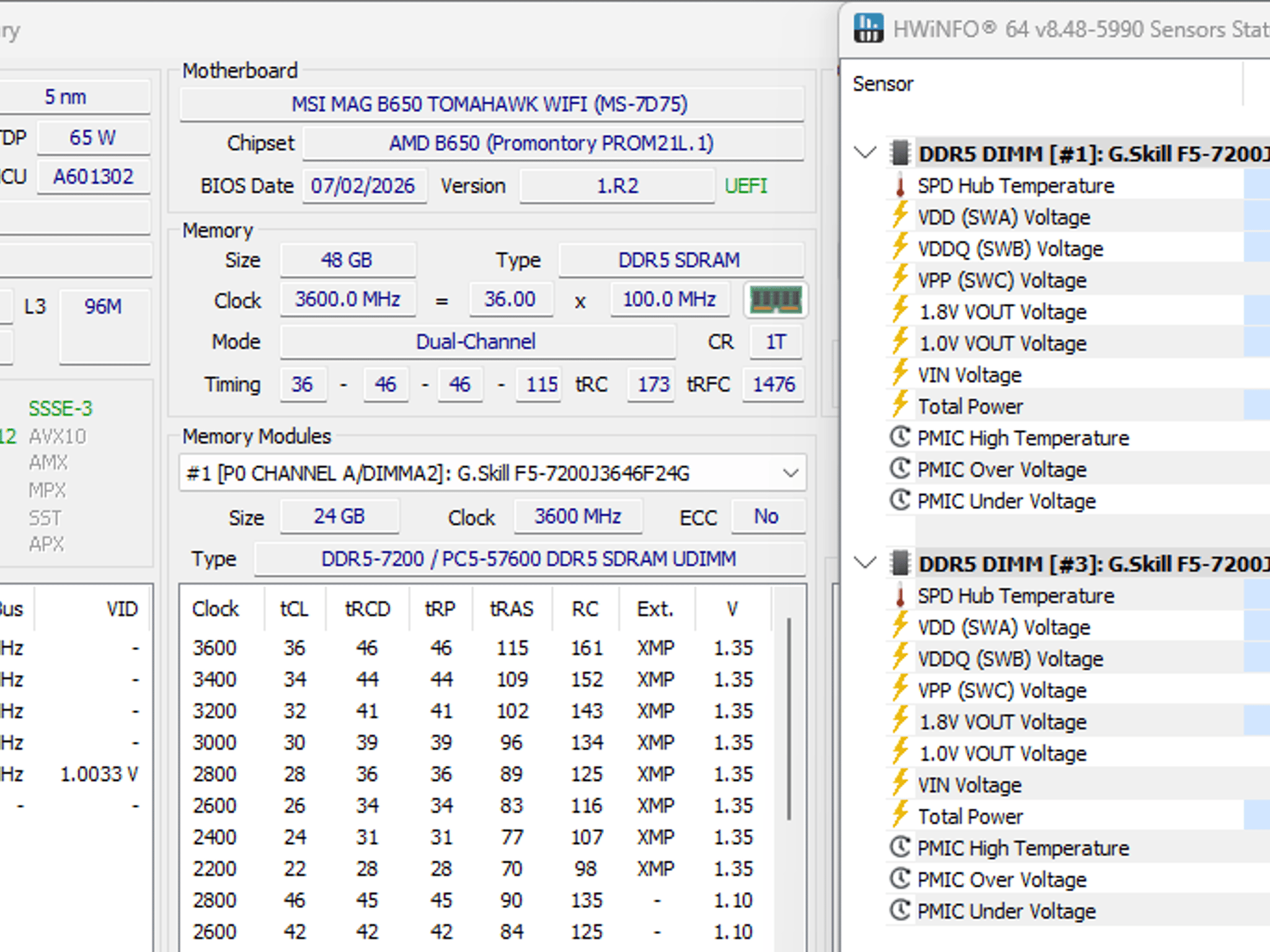Viewport: 1270px width, 952px height.
Task: Click memory type DDR5 SDRAM value
Action: tap(681, 260)
